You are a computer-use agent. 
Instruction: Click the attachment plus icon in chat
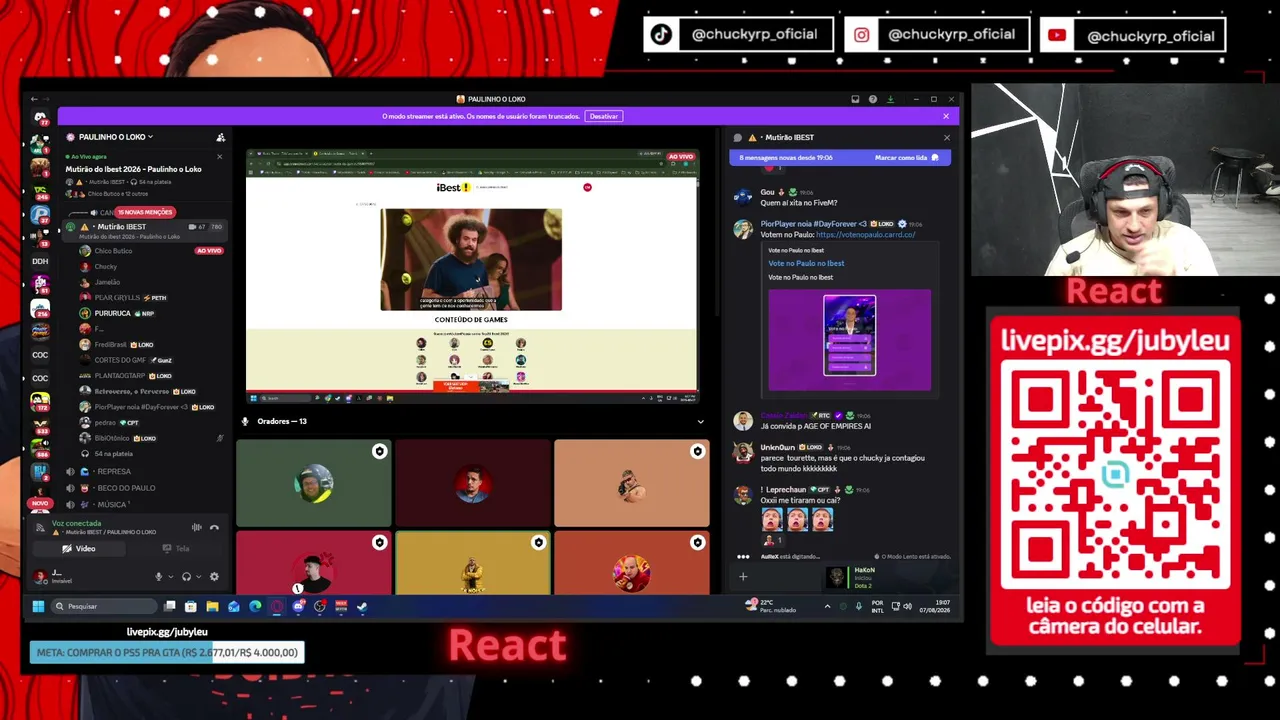coord(743,576)
